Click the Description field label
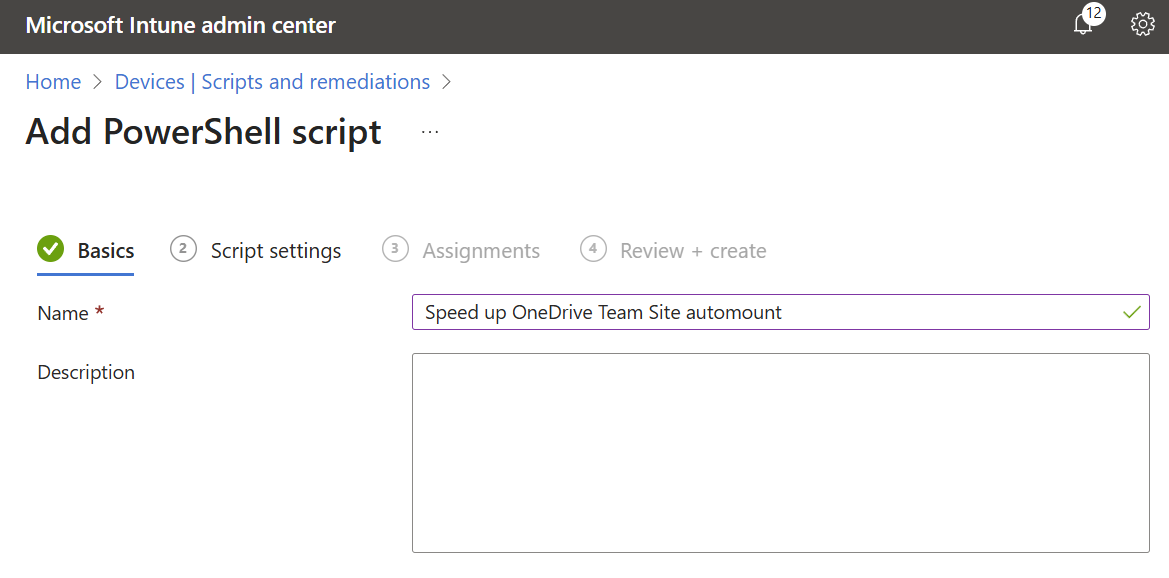 click(x=86, y=372)
